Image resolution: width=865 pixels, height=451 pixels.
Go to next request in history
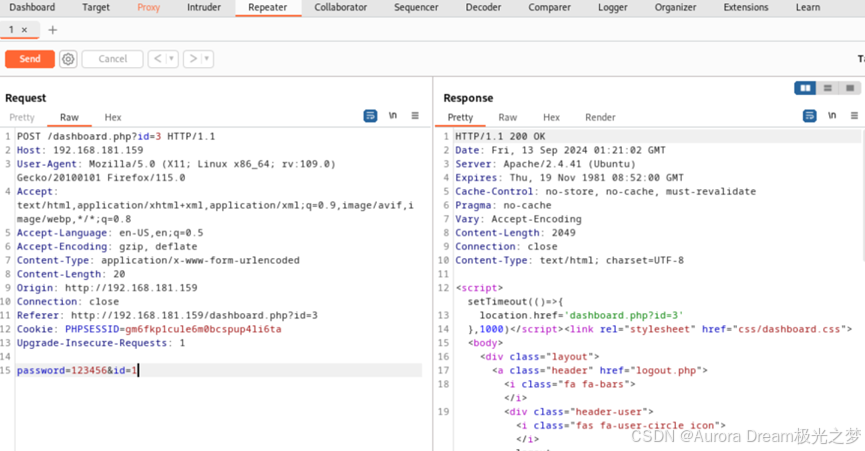193,58
